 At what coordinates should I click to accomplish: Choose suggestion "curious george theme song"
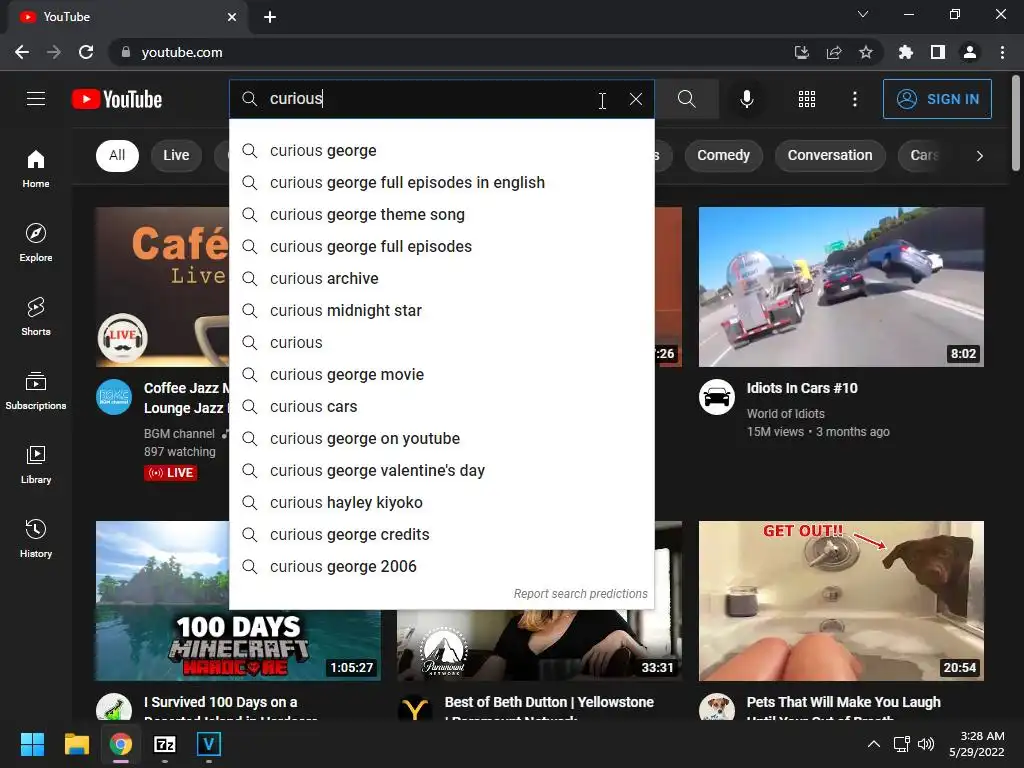[x=442, y=215]
